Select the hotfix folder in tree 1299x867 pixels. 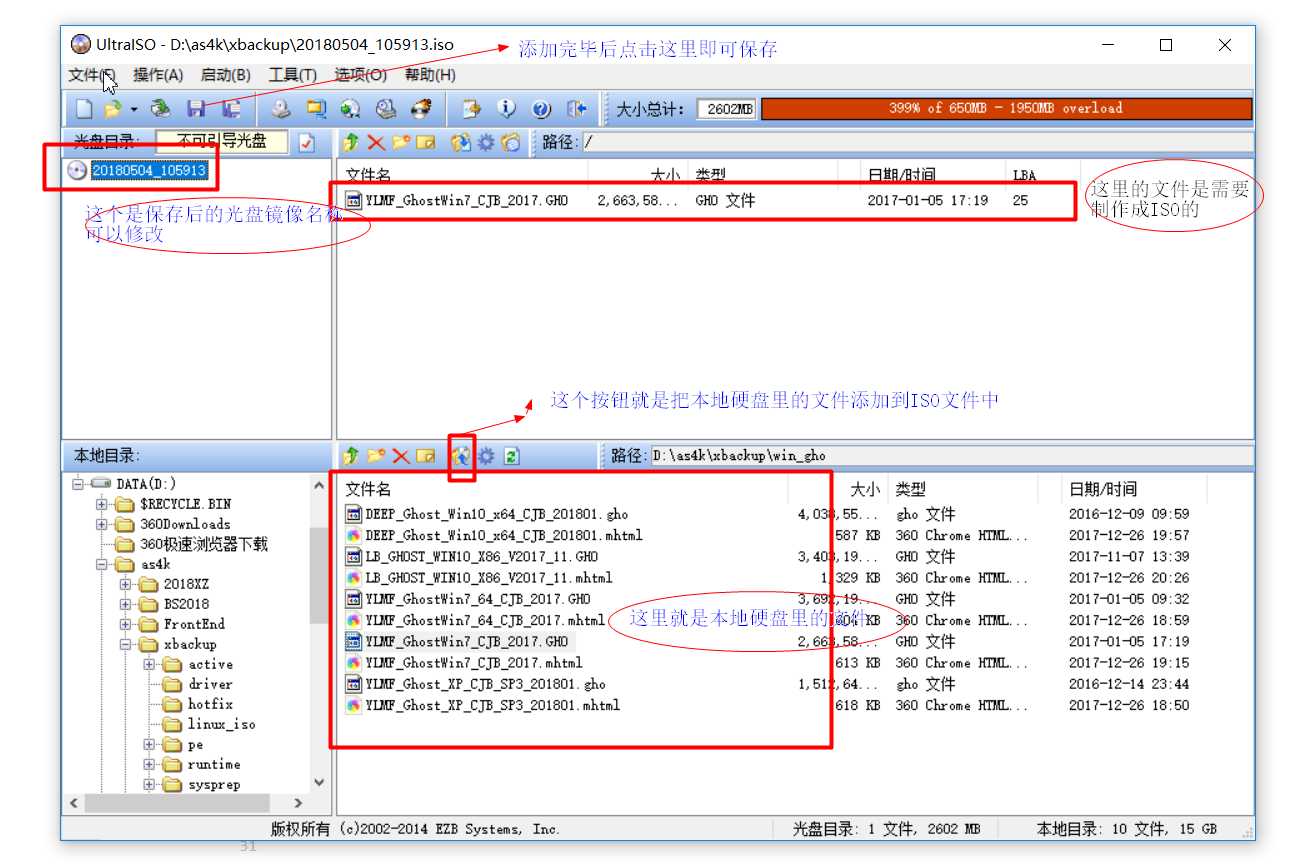[x=210, y=704]
